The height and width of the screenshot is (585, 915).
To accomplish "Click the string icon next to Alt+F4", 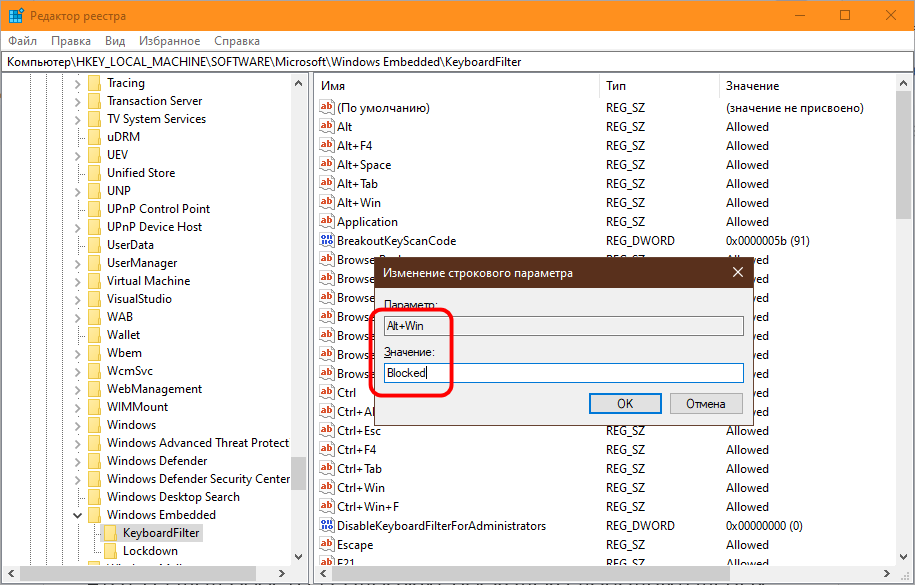I will (x=327, y=145).
